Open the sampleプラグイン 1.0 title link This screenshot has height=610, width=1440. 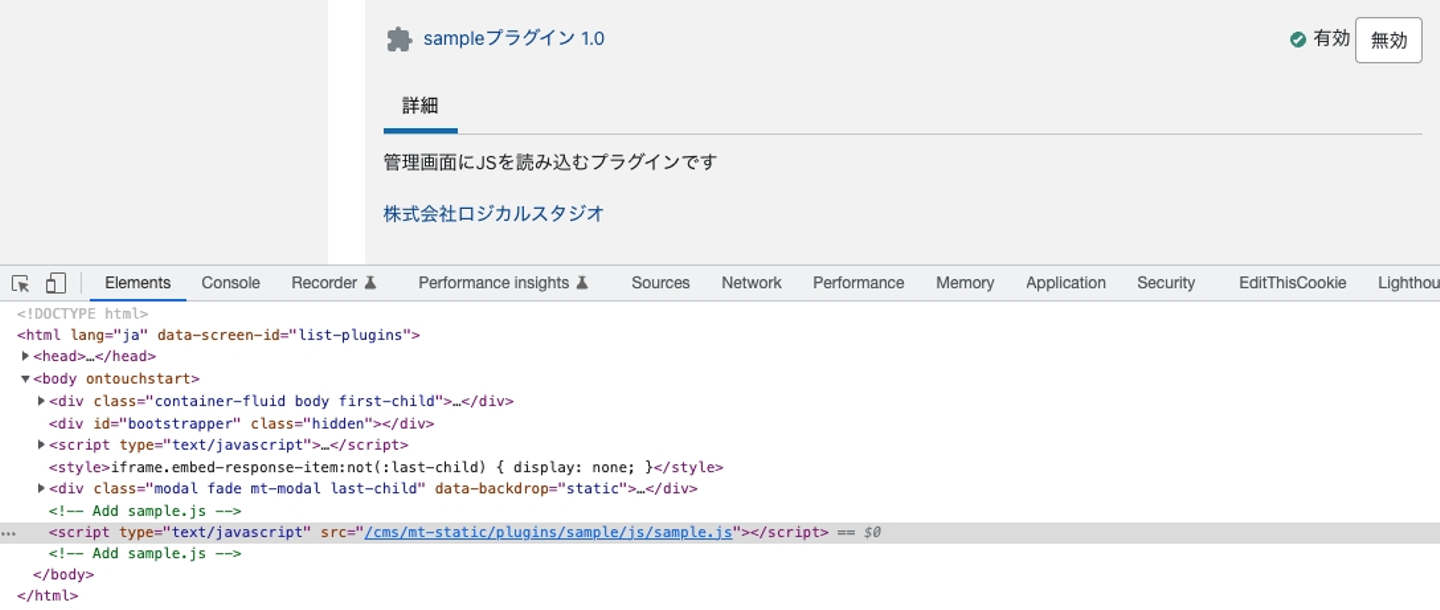pyautogui.click(x=513, y=39)
